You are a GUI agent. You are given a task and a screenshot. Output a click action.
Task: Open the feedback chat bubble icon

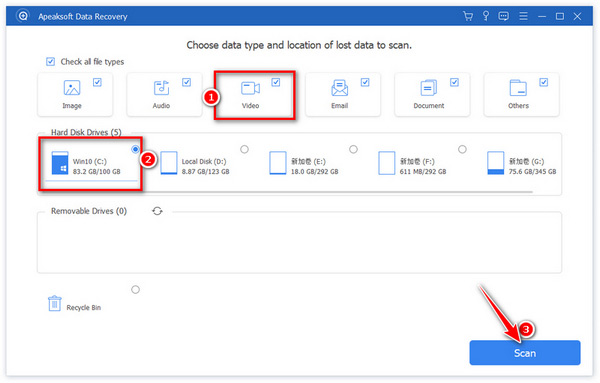point(504,16)
